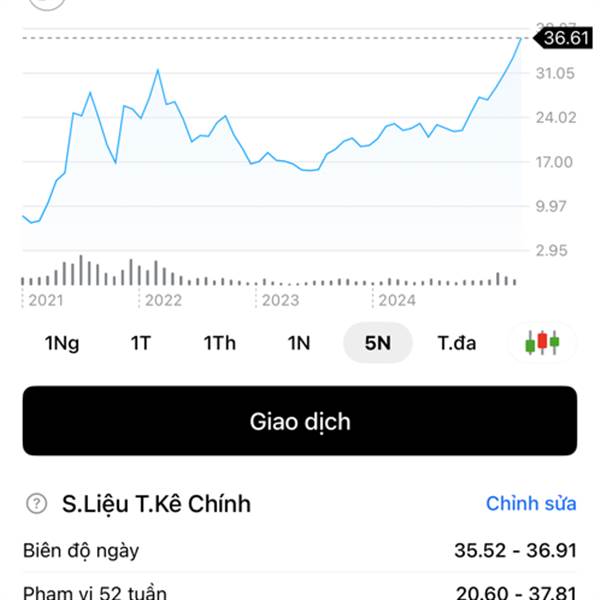Tap the volume bars below the chart
This screenshot has height=600, width=600.
click(270, 274)
